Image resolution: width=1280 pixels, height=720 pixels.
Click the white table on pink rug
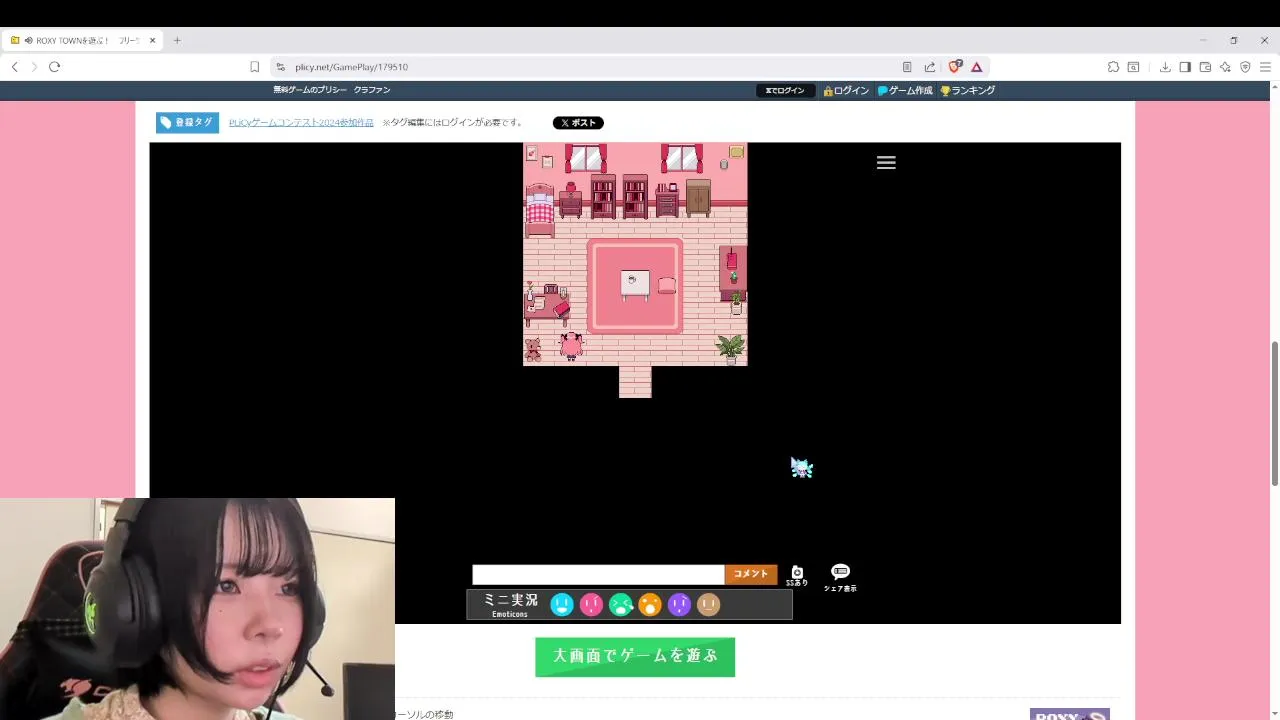pyautogui.click(x=635, y=283)
